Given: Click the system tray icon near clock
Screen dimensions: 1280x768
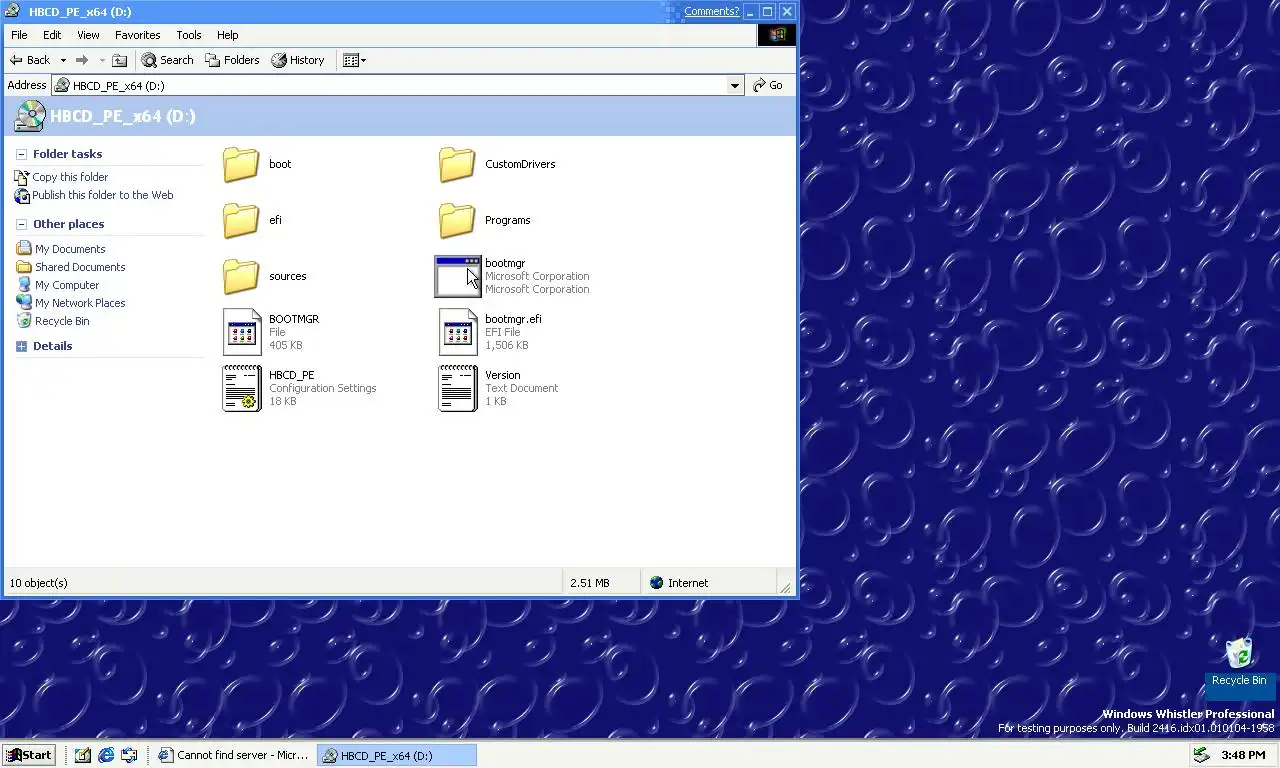Looking at the screenshot, I should click(x=1203, y=755).
